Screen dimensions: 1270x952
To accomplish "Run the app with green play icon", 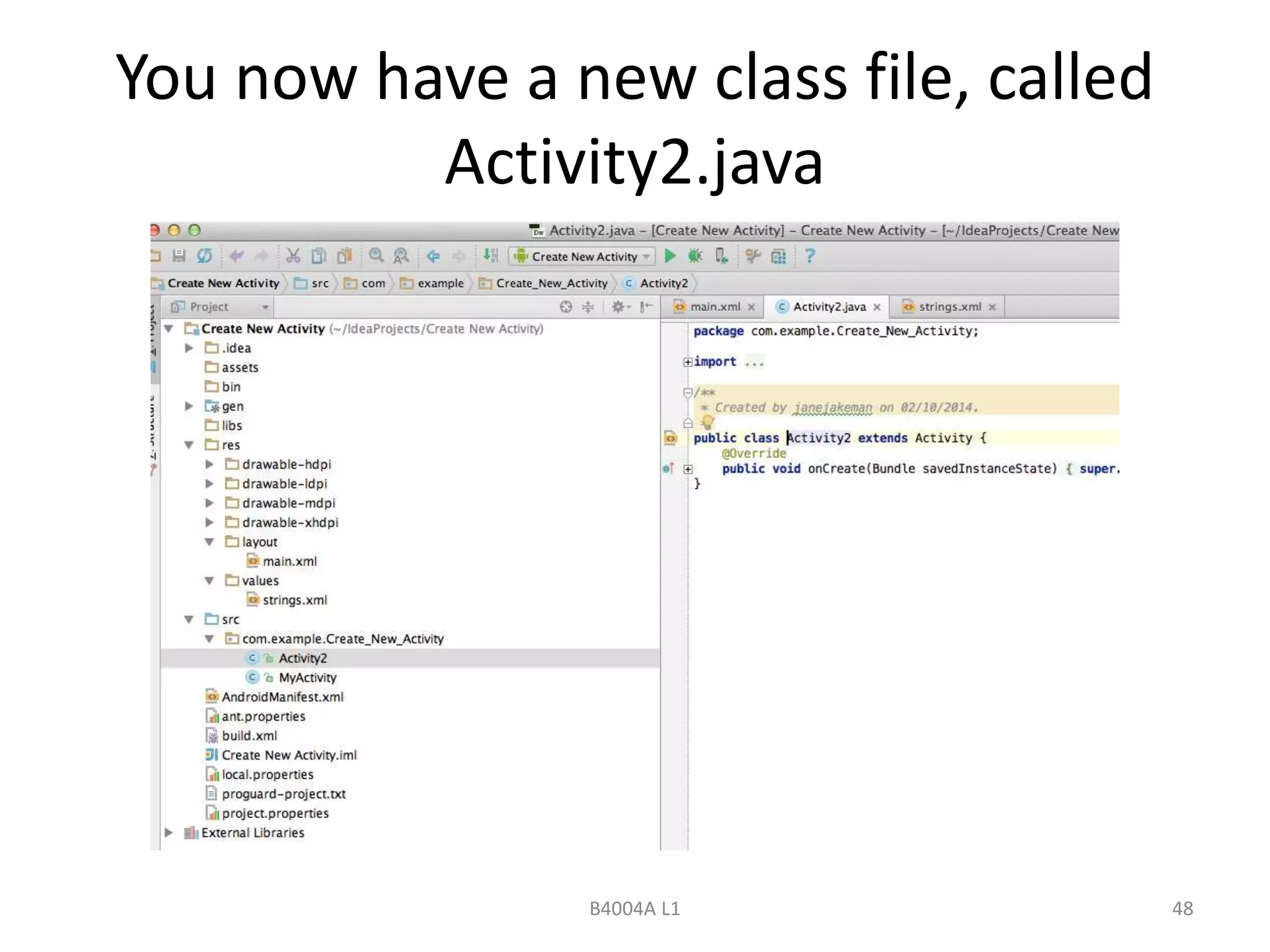I will coord(670,255).
